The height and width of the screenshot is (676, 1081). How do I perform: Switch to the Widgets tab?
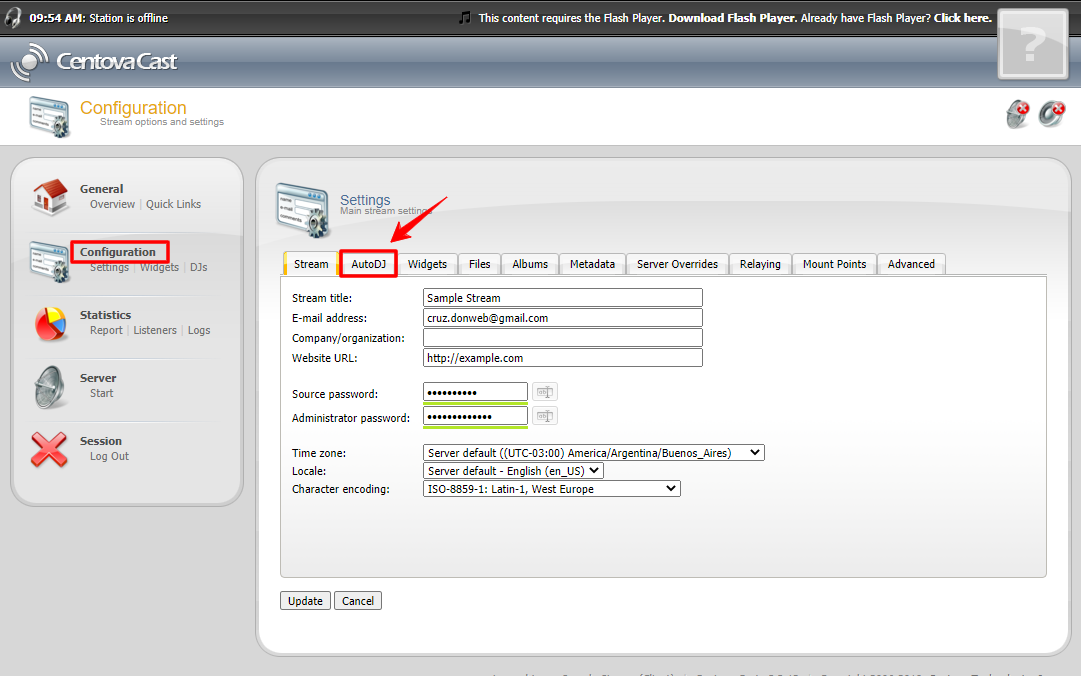pyautogui.click(x=427, y=264)
